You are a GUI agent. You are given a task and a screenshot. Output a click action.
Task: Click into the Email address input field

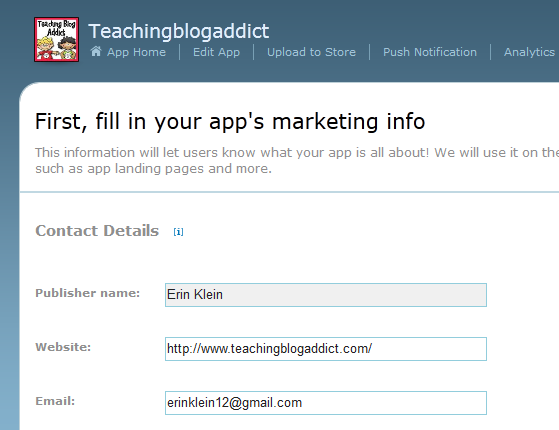click(326, 403)
